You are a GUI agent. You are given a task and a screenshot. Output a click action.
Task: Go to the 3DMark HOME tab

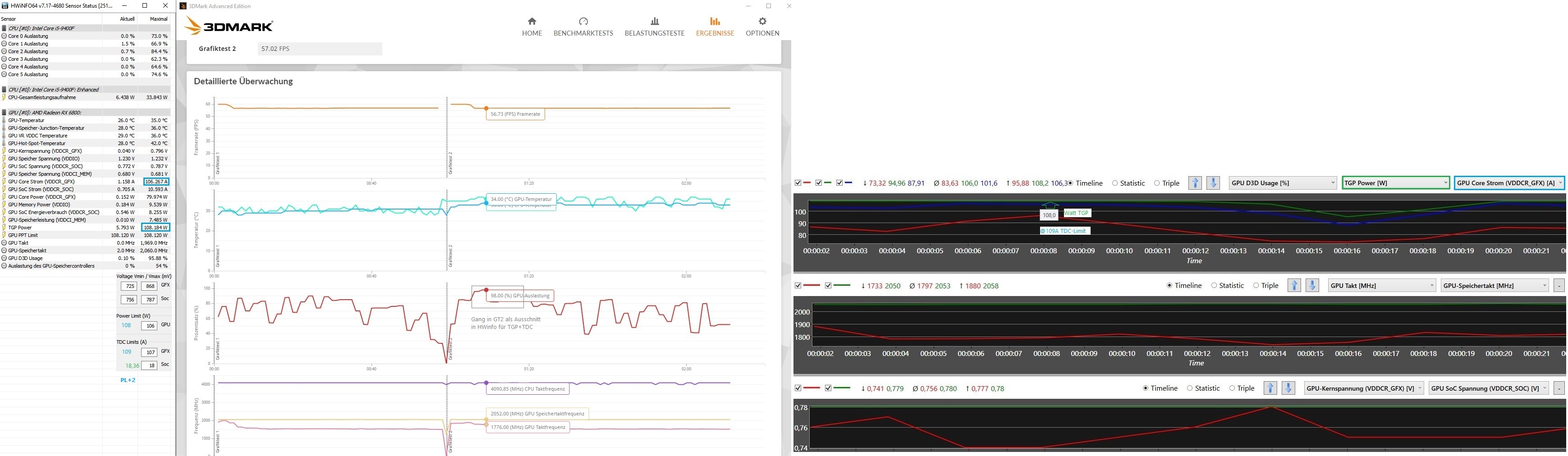tap(532, 27)
